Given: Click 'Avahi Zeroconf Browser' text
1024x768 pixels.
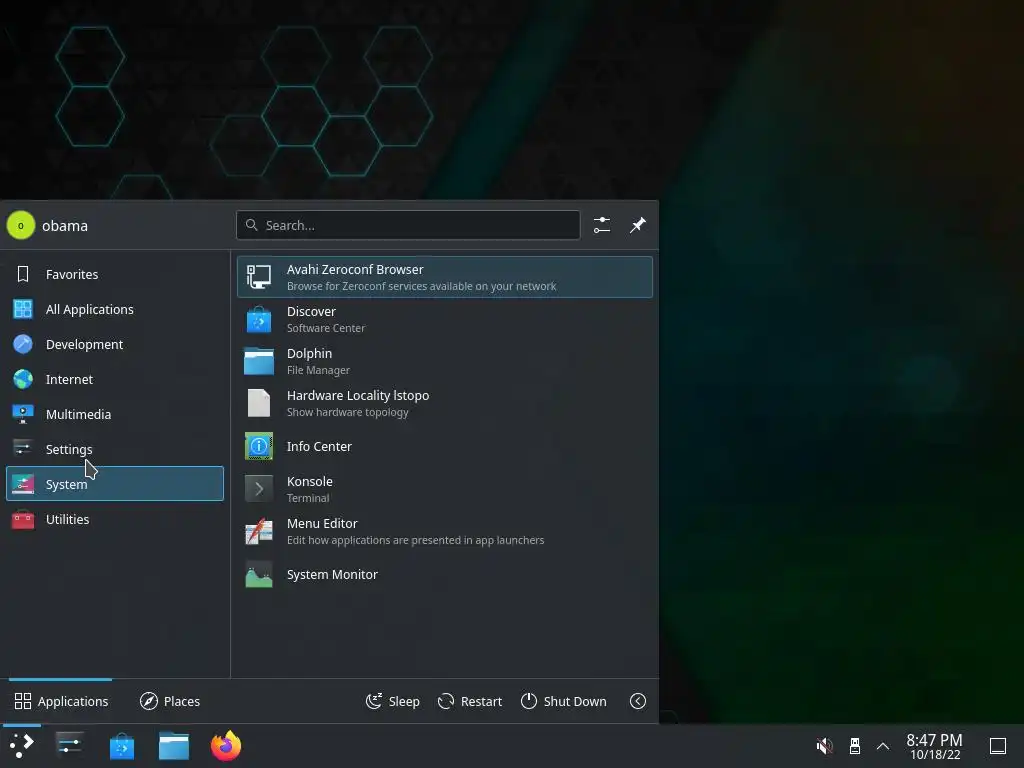Looking at the screenshot, I should point(355,270).
